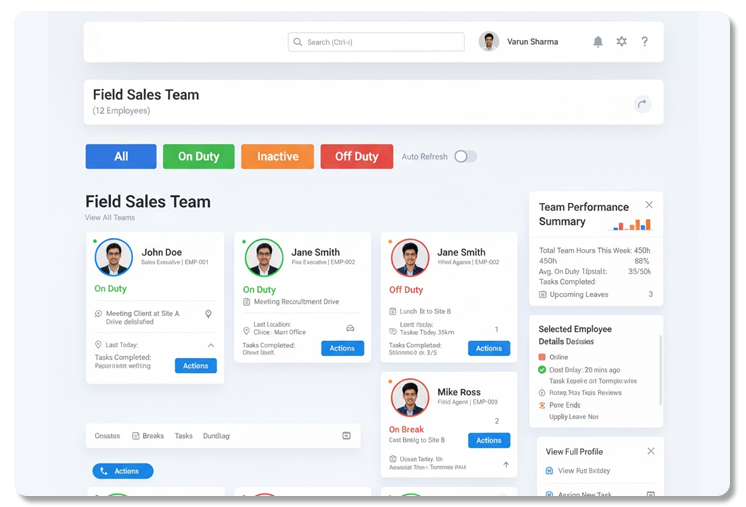Show Inactive employees
The width and height of the screenshot is (746, 507).
click(x=277, y=156)
